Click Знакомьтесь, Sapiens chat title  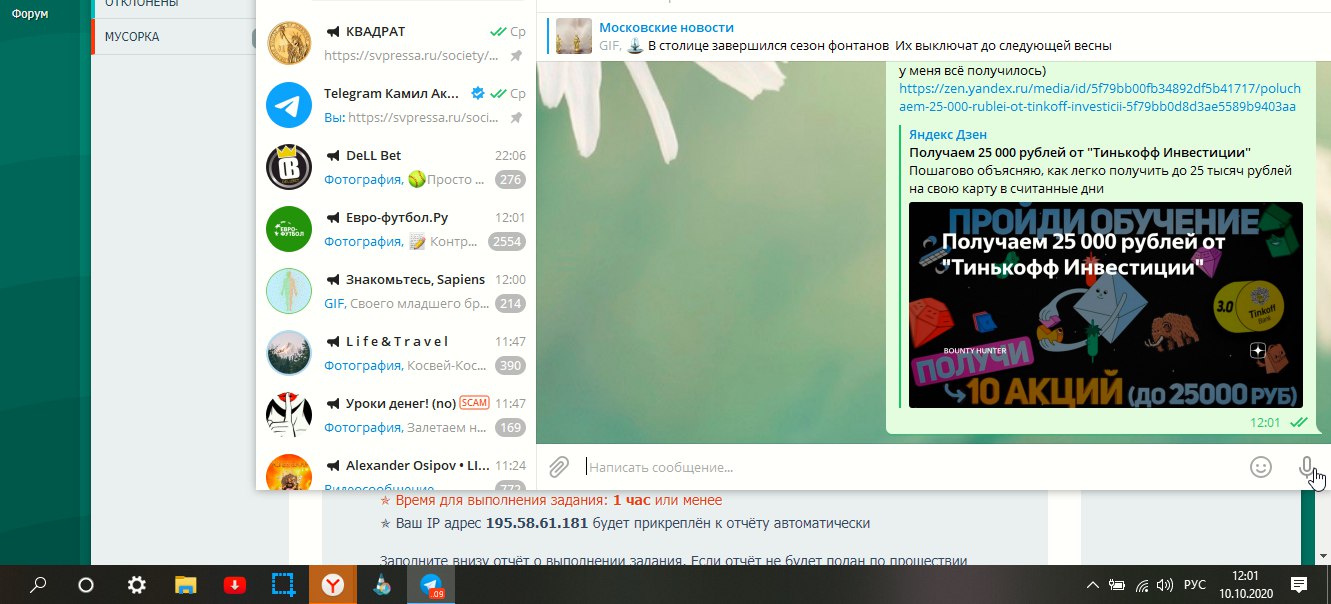pos(415,280)
